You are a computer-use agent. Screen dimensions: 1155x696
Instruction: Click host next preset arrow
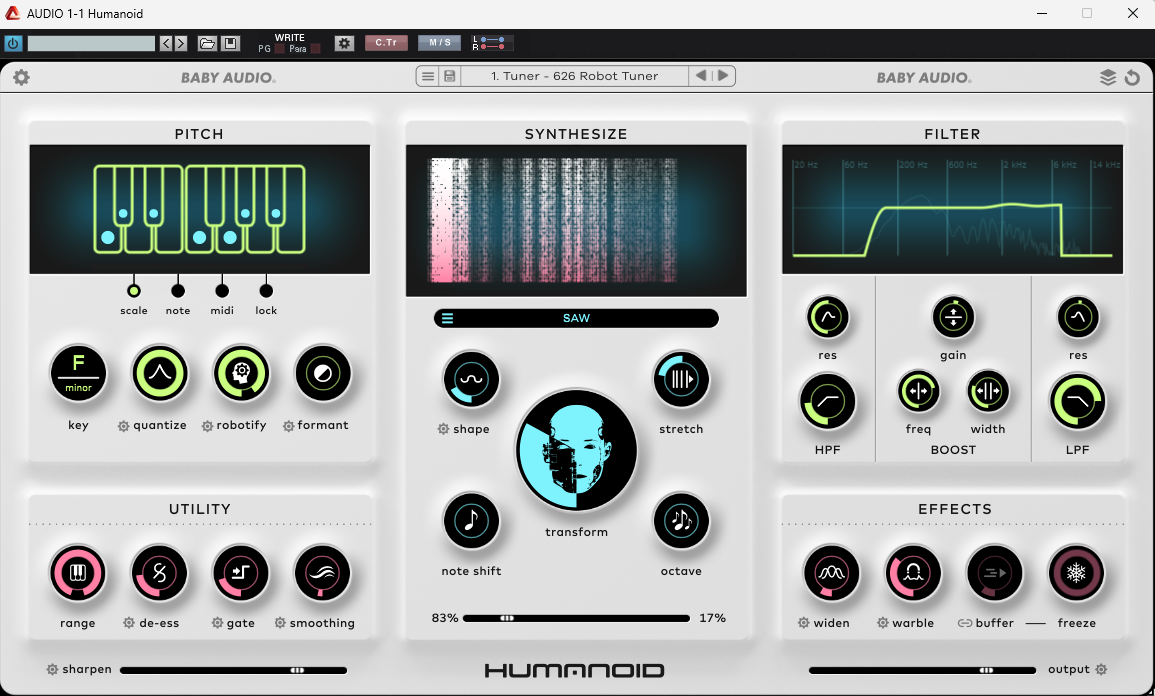pyautogui.click(x=180, y=43)
